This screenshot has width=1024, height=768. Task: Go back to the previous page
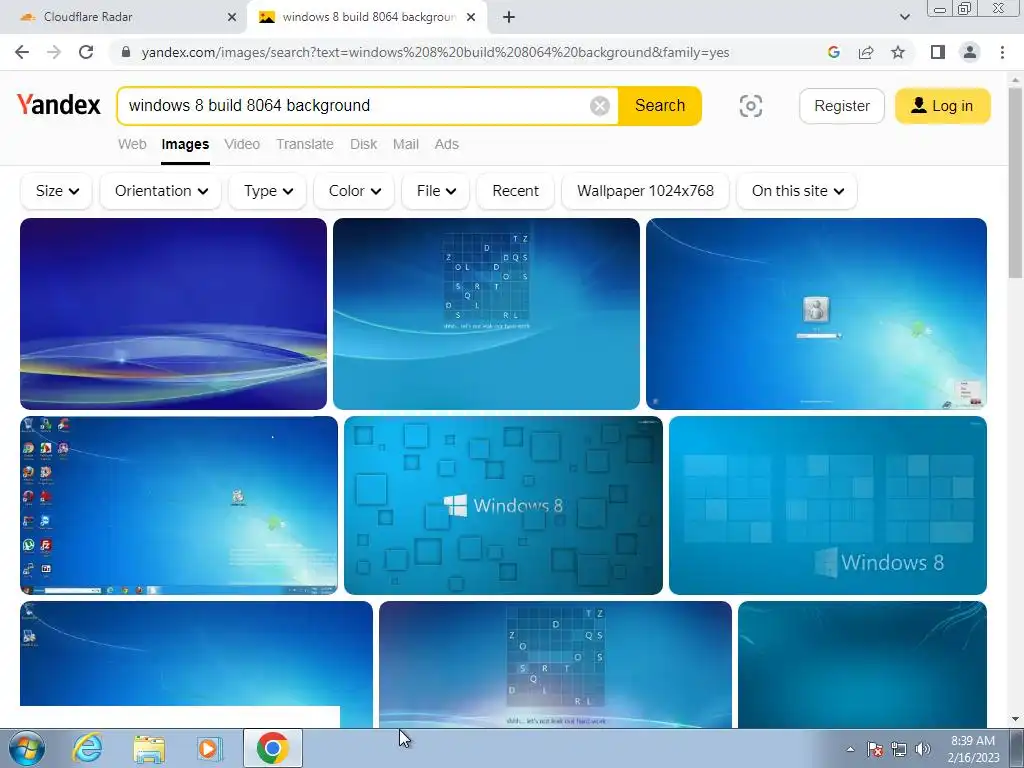pyautogui.click(x=22, y=52)
